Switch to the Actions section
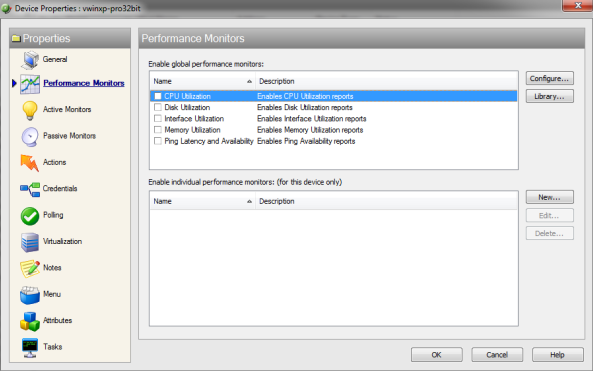The width and height of the screenshot is (593, 371). pos(54,162)
